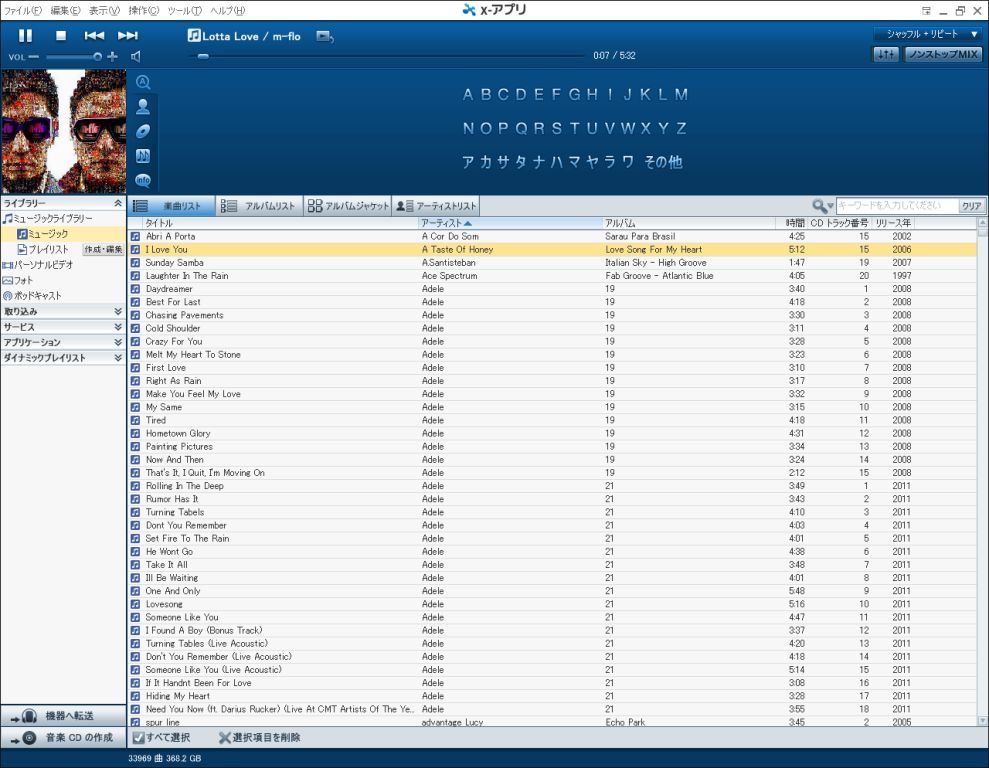Click the keyword search input field
The width and height of the screenshot is (989, 768).
896,206
